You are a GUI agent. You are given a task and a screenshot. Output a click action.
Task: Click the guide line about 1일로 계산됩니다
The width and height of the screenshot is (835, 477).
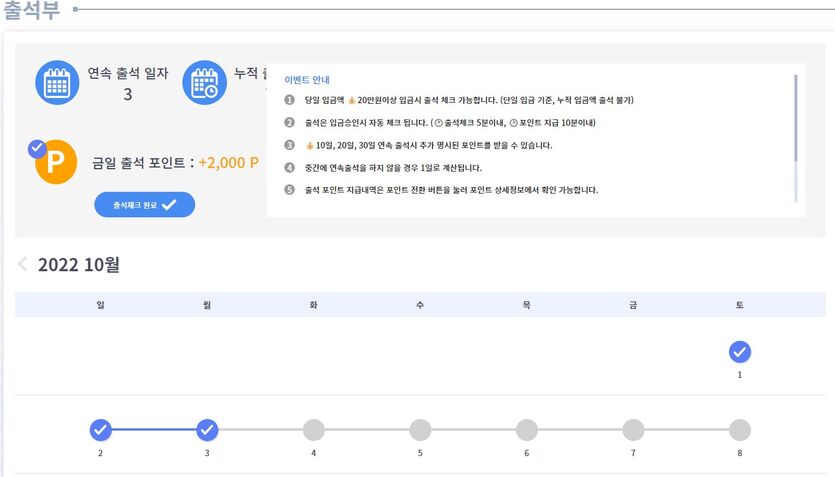pos(393,168)
